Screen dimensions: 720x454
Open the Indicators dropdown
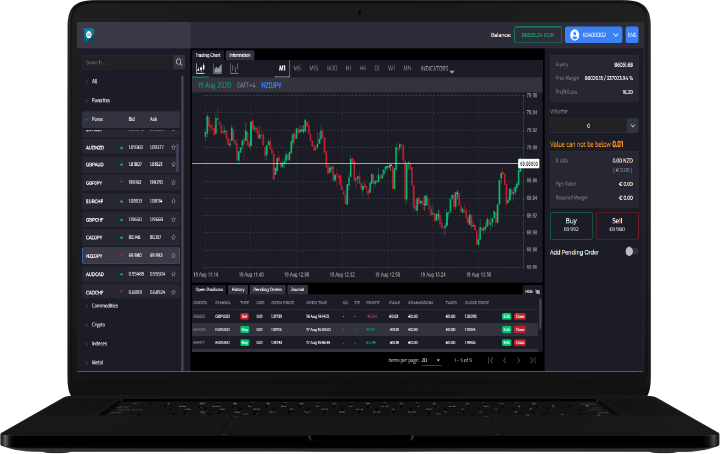(x=436, y=69)
